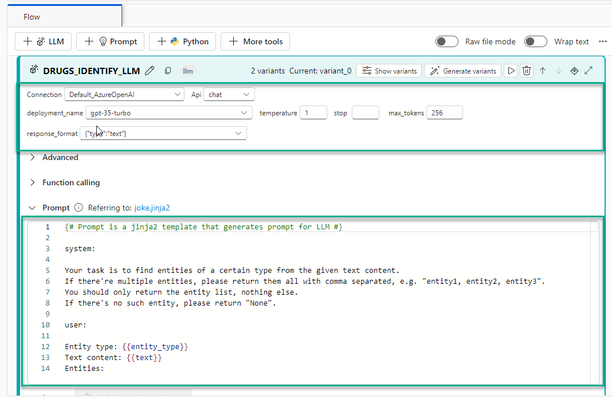The height and width of the screenshot is (398, 612).
Task: Click line number 1 in editor
Action: pyautogui.click(x=48, y=227)
